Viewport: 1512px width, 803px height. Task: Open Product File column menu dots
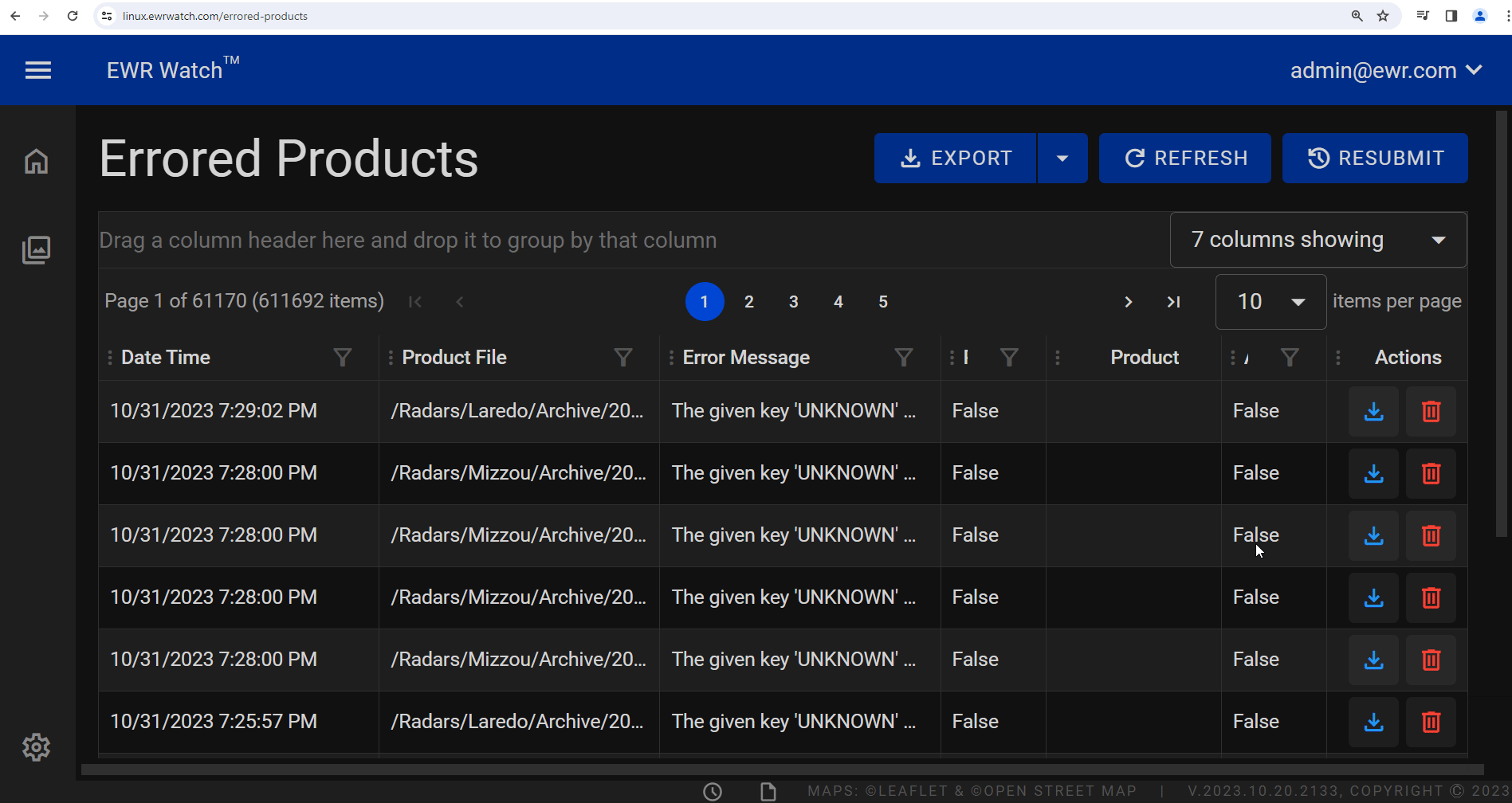(x=391, y=358)
